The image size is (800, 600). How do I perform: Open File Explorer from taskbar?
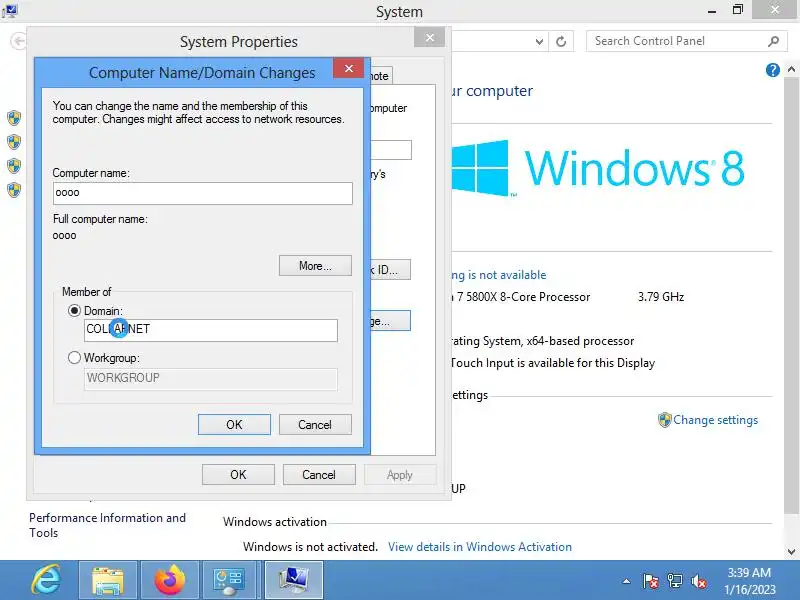coord(108,580)
